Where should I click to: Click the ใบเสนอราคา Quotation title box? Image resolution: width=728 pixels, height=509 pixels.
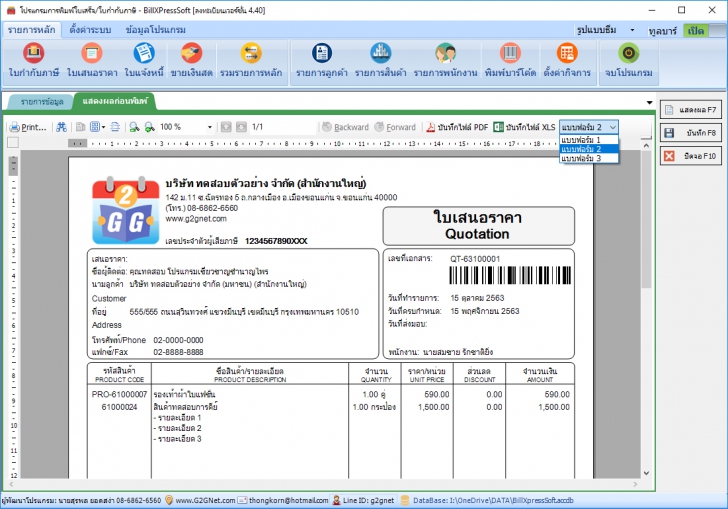tap(478, 226)
